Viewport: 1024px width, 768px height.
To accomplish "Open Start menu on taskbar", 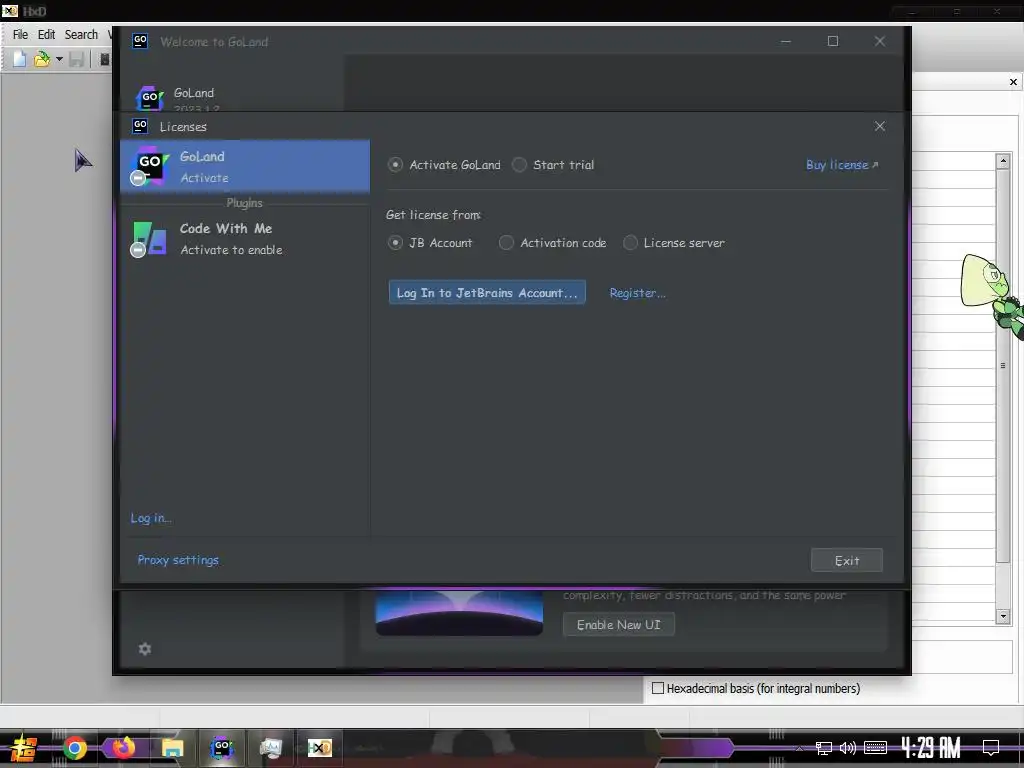I will point(22,748).
